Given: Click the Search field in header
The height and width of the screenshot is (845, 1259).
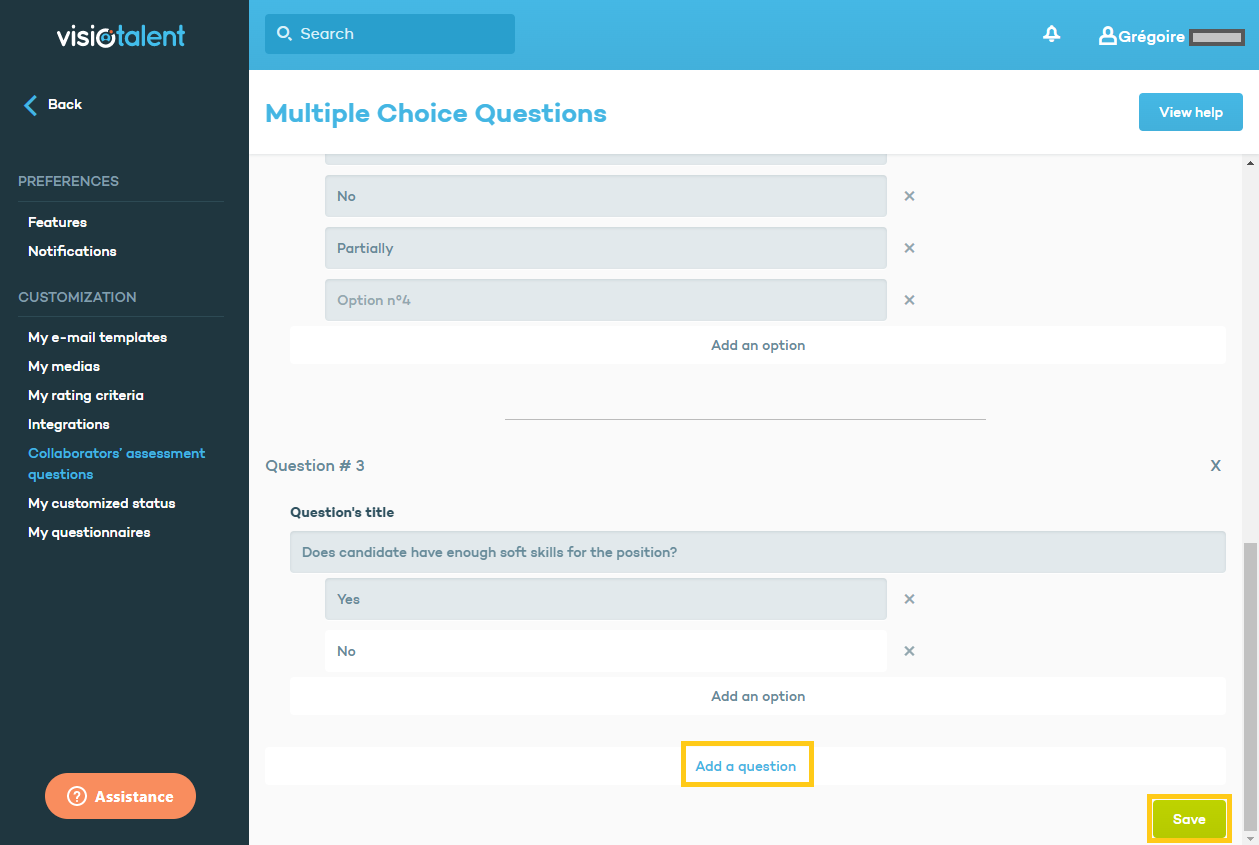Looking at the screenshot, I should pos(390,34).
